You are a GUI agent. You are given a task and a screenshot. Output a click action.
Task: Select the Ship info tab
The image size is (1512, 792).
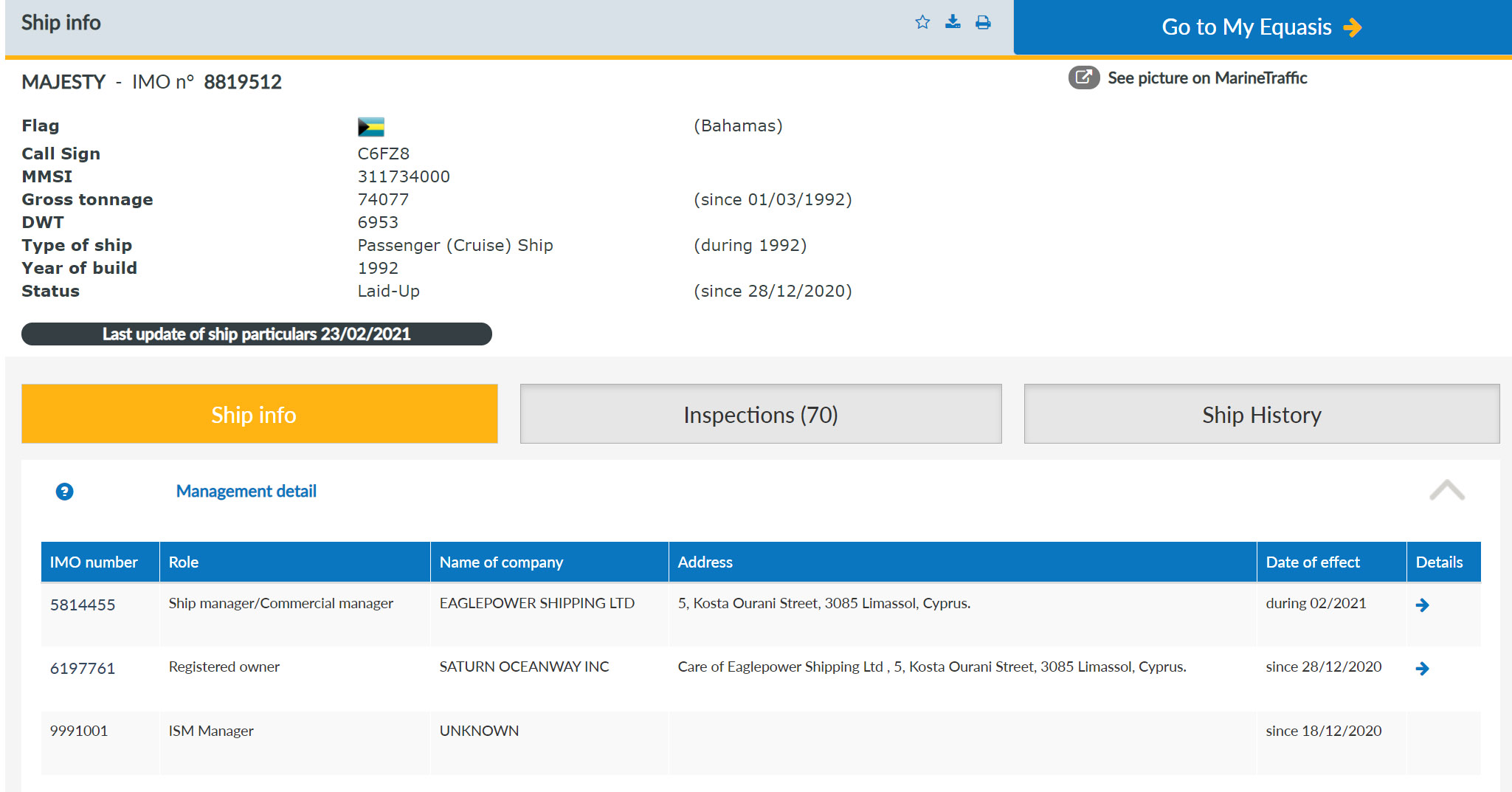click(x=260, y=414)
